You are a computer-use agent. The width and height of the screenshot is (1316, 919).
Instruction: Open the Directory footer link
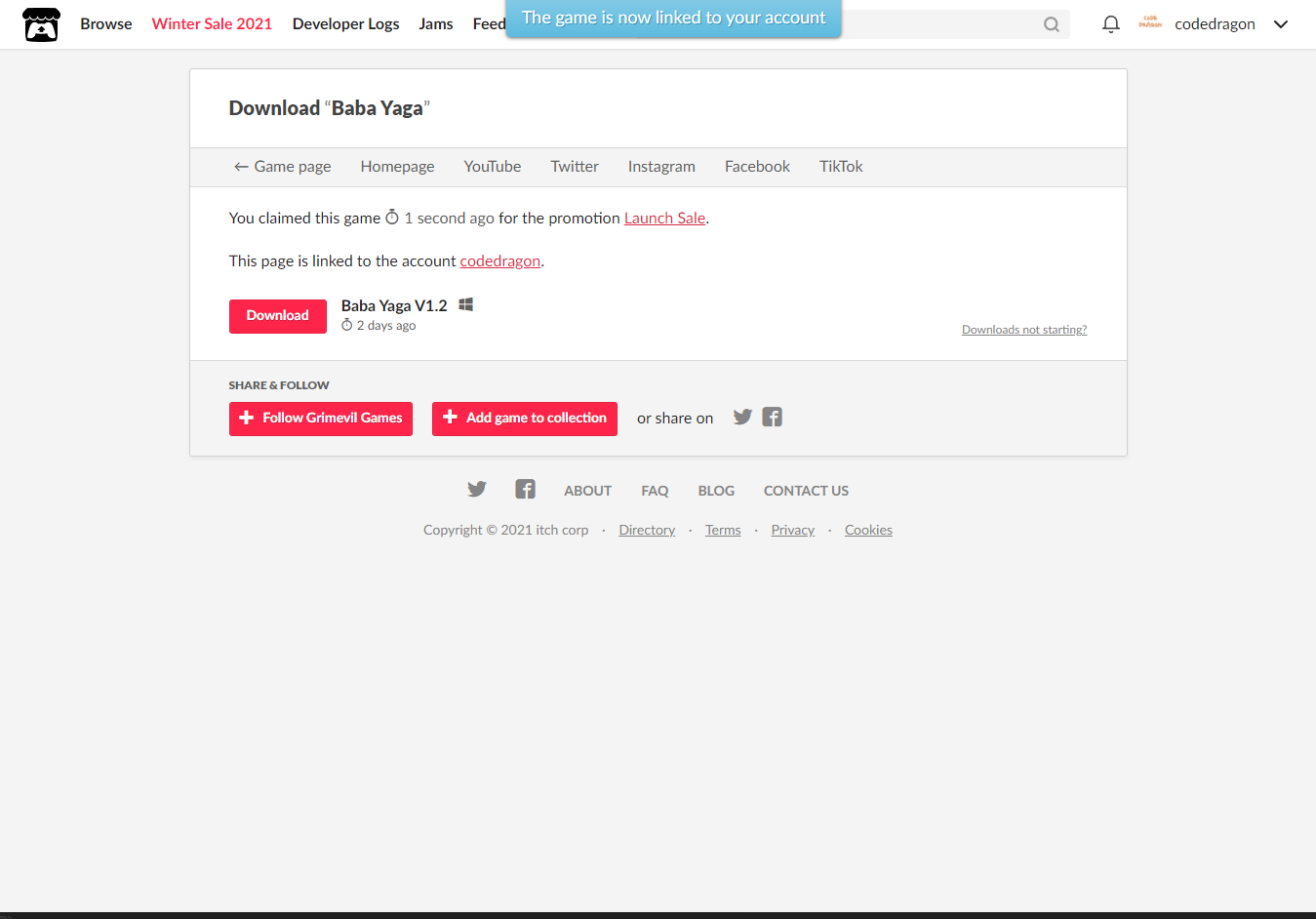point(647,531)
